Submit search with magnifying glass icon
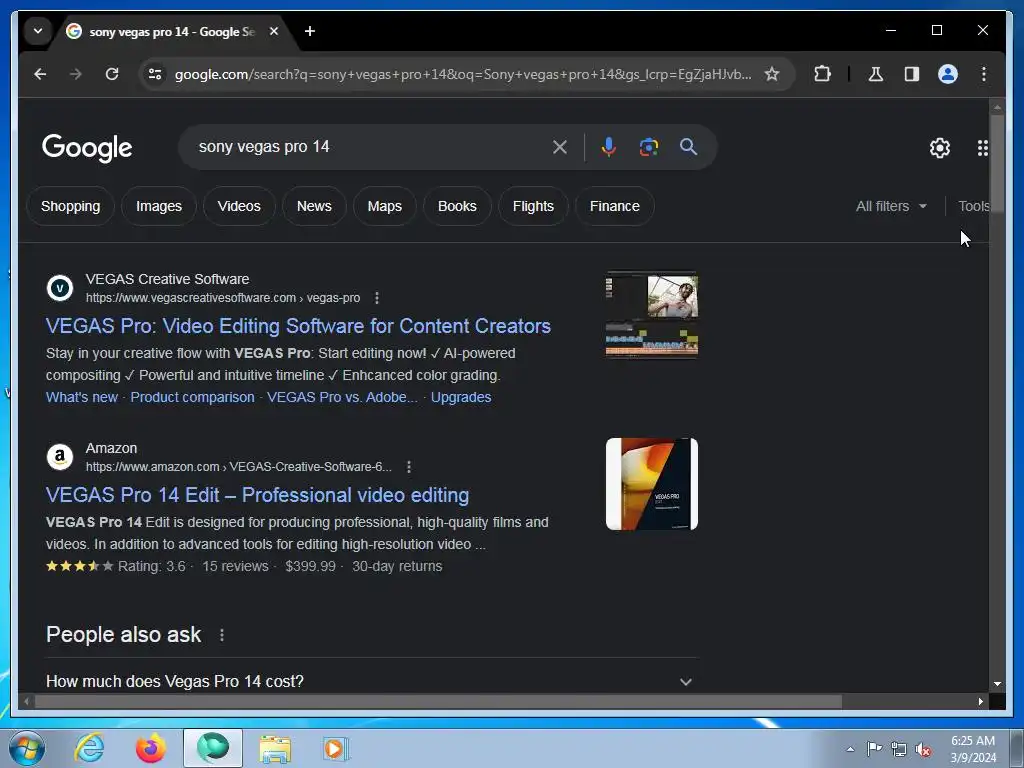This screenshot has height=768, width=1024. [688, 147]
